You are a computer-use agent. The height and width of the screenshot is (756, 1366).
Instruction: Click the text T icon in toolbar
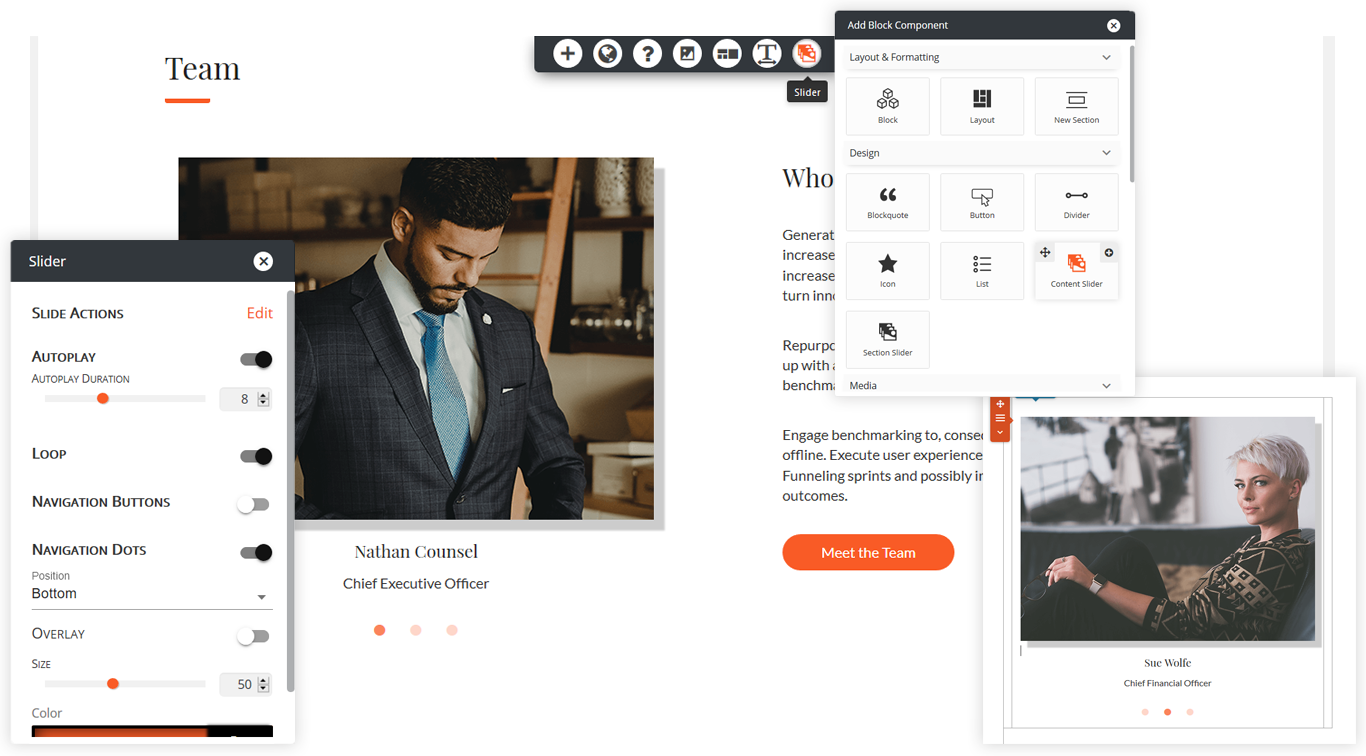click(x=767, y=54)
